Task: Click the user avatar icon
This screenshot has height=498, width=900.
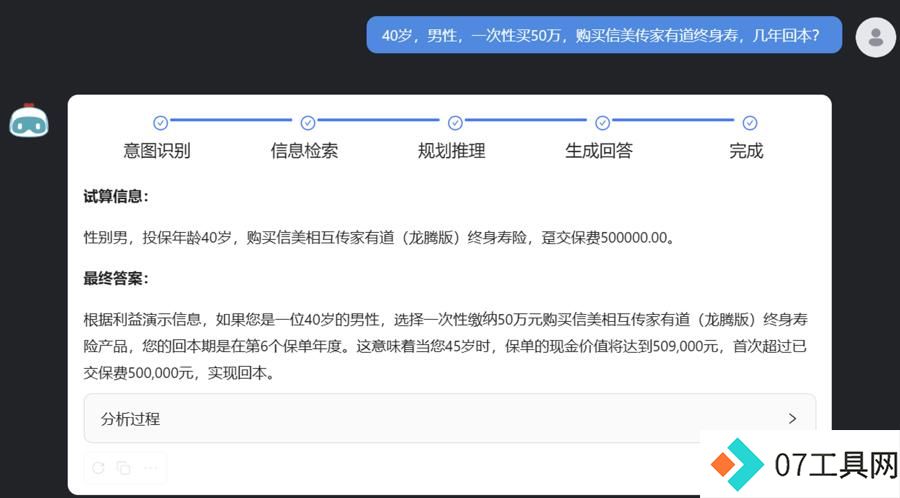Action: tap(875, 37)
